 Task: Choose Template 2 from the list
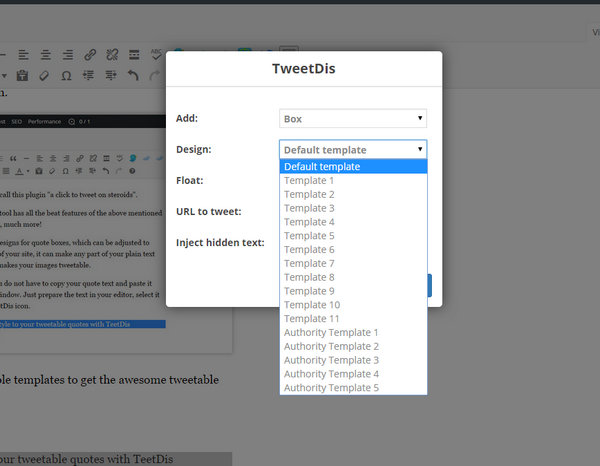[353, 194]
